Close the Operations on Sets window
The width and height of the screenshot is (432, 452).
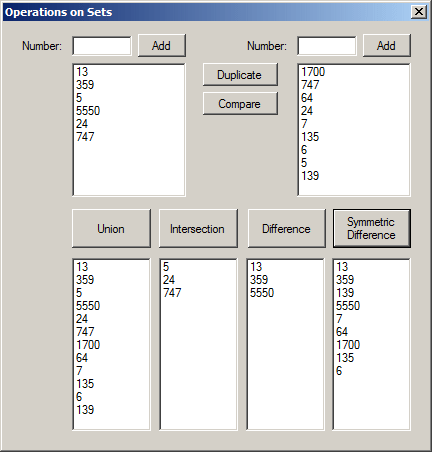click(x=419, y=12)
